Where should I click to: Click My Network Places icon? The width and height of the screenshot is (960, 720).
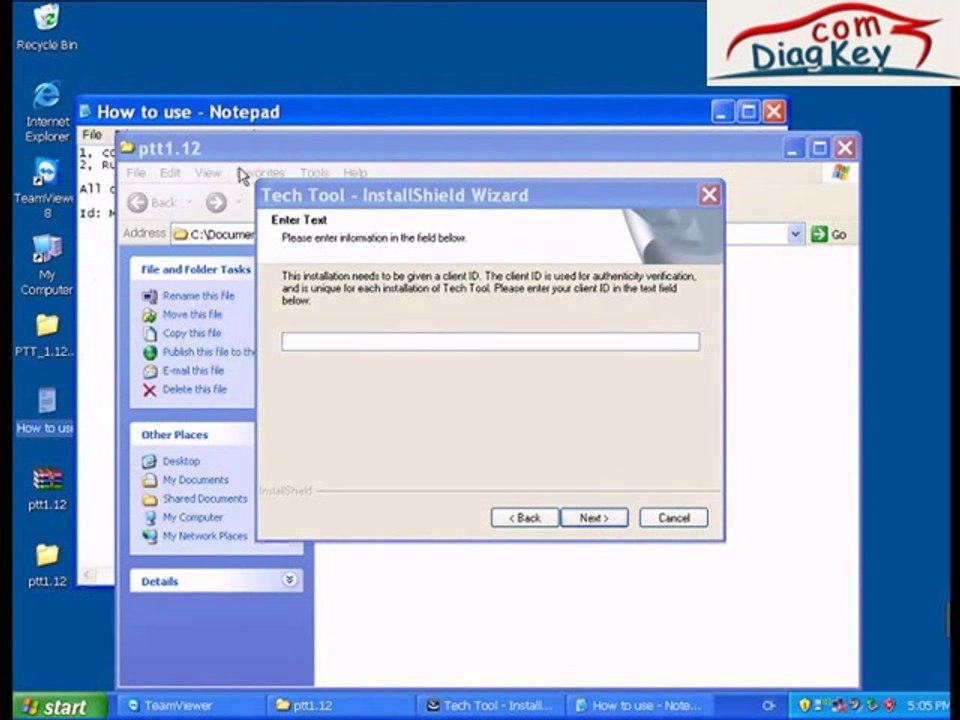149,536
